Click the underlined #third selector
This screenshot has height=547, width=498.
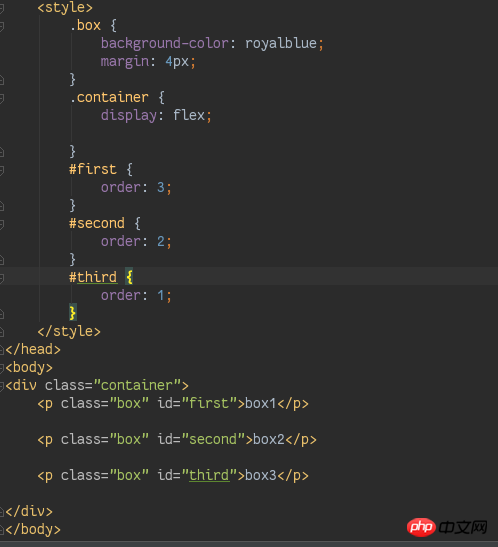click(93, 277)
